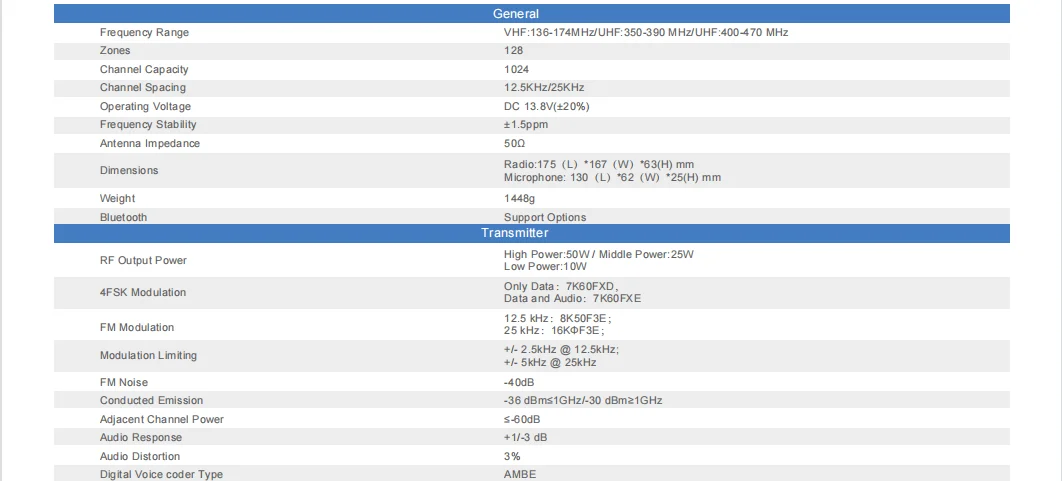Click the 12.5 kHz: 8K50F3E value line
1062x481 pixels.
[x=557, y=318]
